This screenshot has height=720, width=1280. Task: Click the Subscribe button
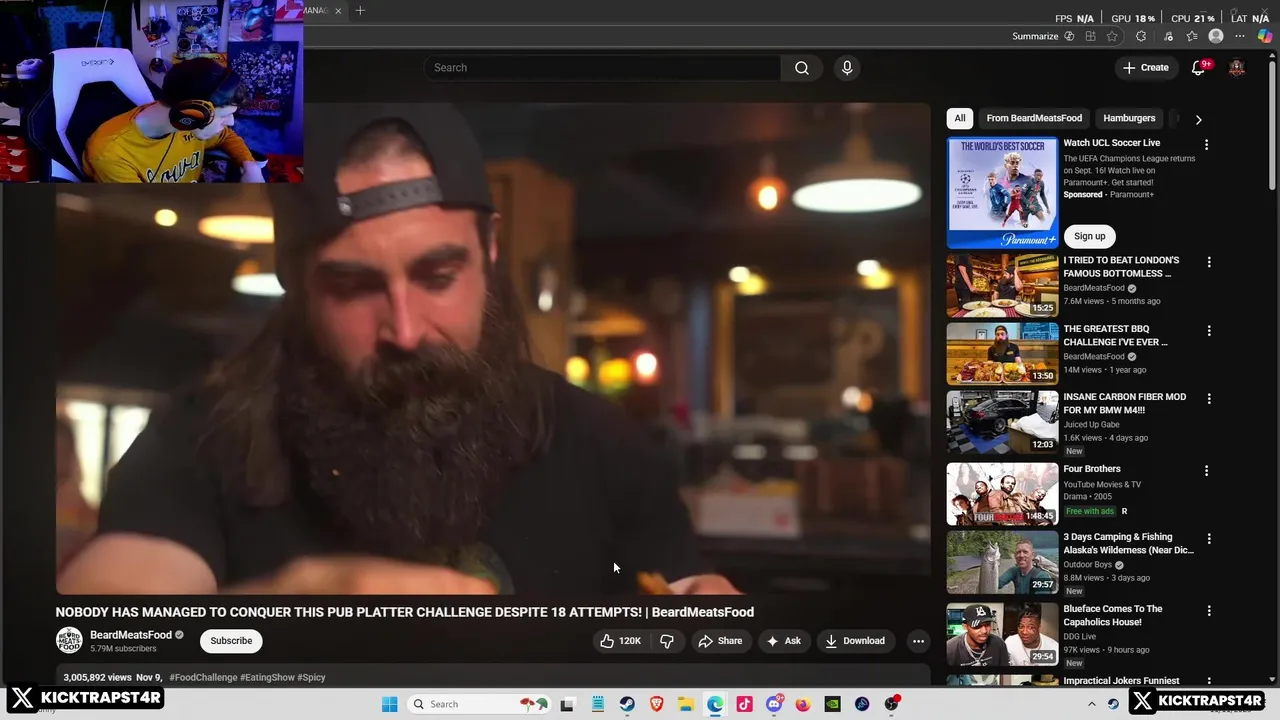(231, 641)
